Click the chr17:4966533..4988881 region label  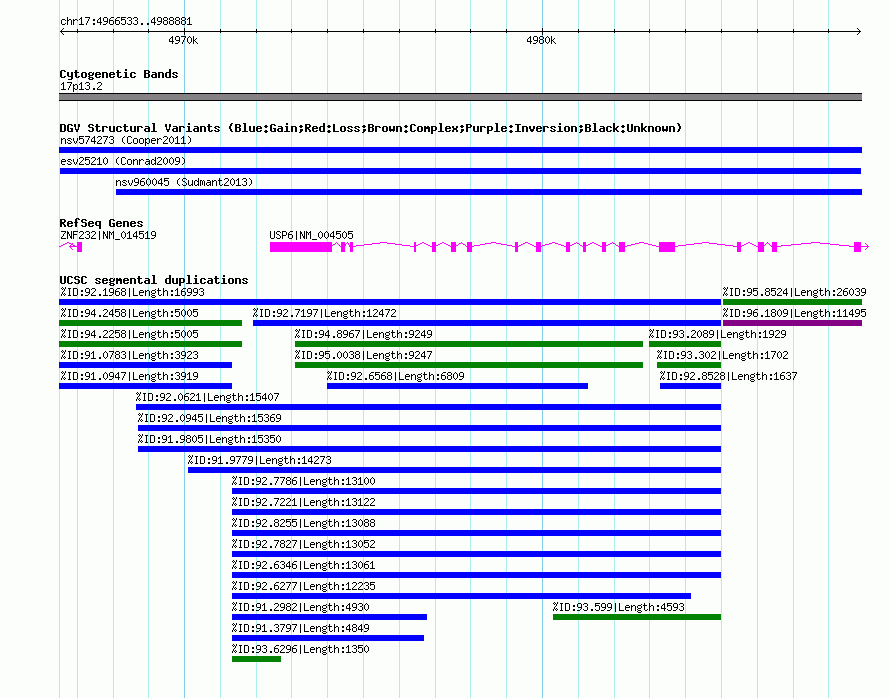coord(126,22)
